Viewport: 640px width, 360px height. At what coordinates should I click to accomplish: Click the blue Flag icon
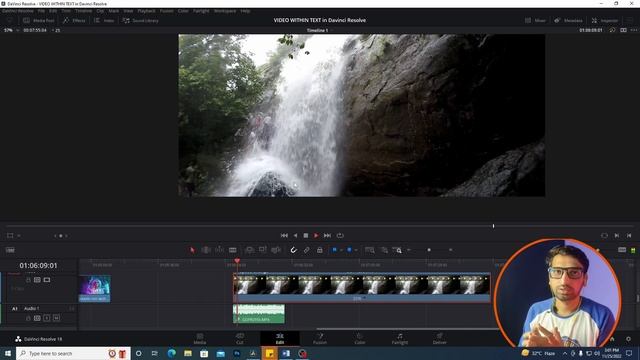334,250
